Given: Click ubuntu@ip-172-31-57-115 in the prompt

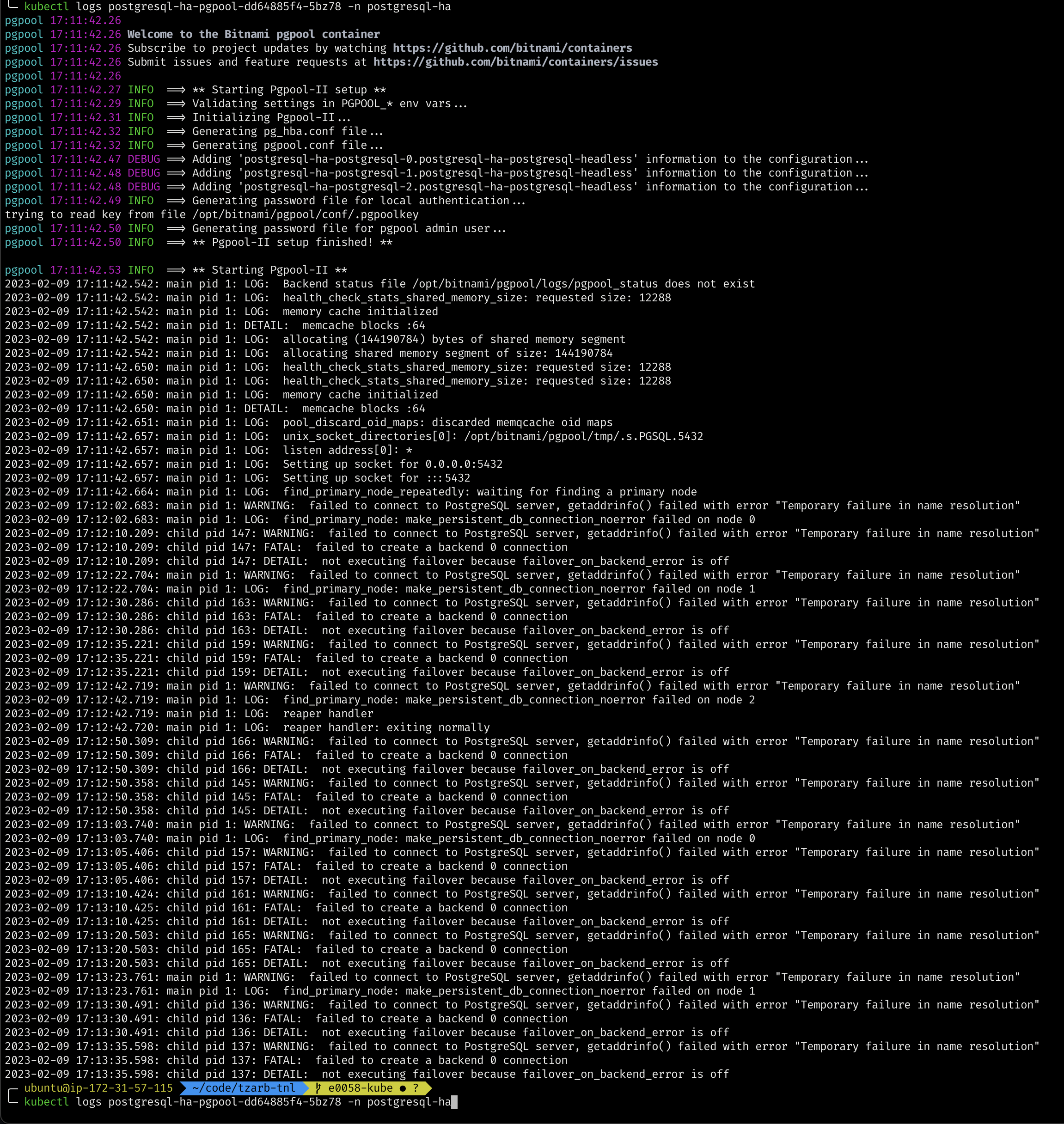Looking at the screenshot, I should (98, 1087).
